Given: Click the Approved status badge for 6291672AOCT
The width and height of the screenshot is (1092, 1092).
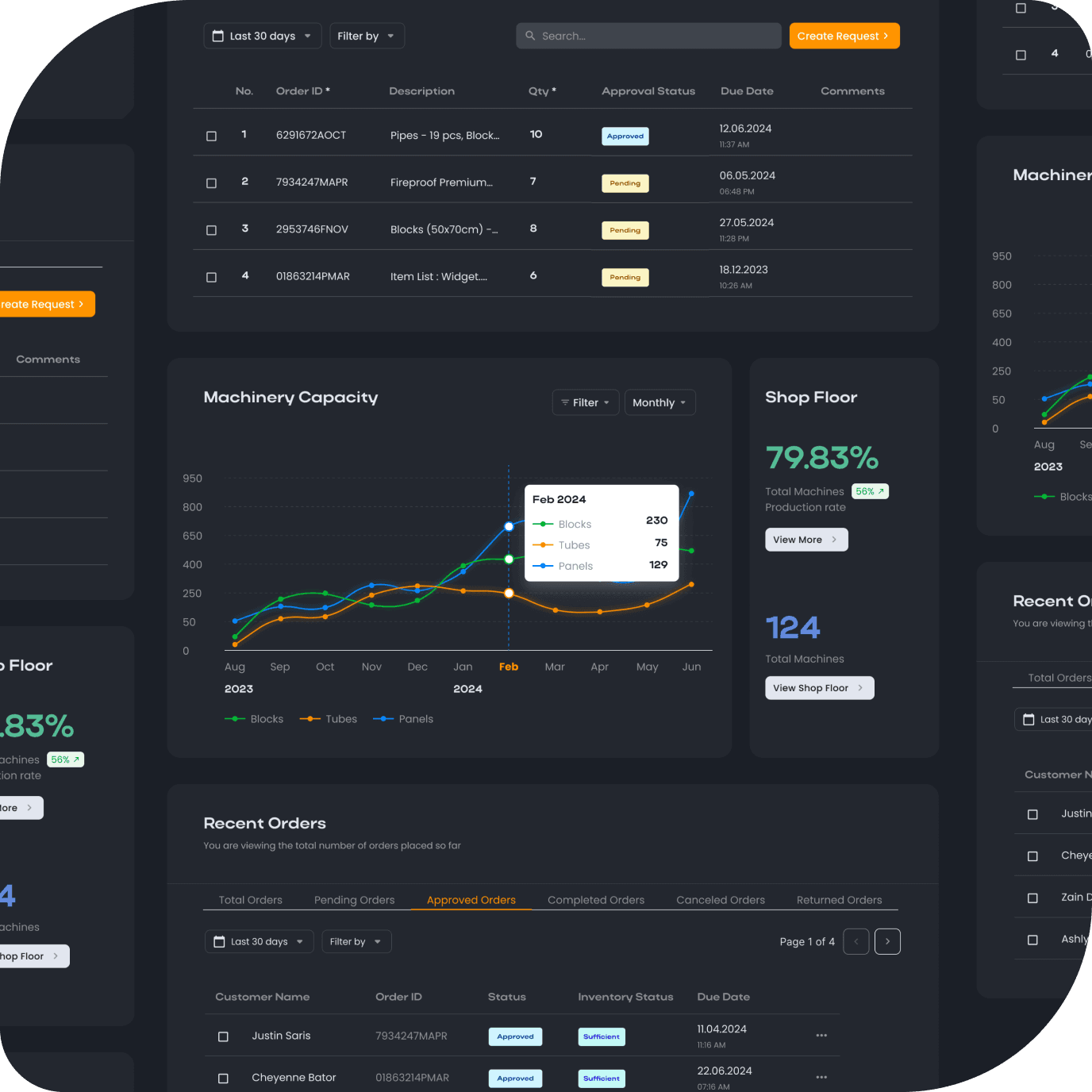Looking at the screenshot, I should click(x=625, y=136).
